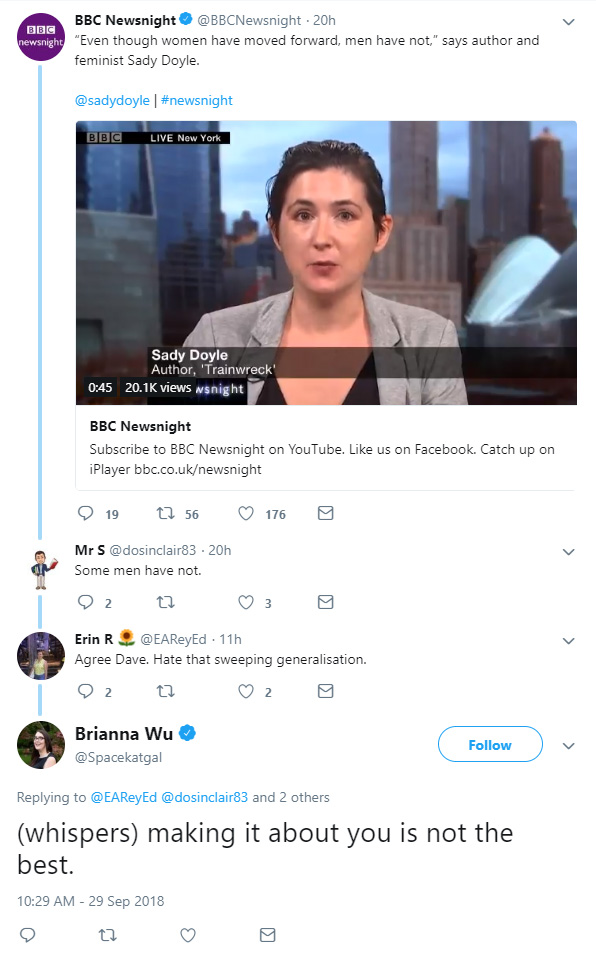Viewport: 596px width, 955px height.
Task: Reply to Mr S's tweet
Action: click(x=85, y=602)
